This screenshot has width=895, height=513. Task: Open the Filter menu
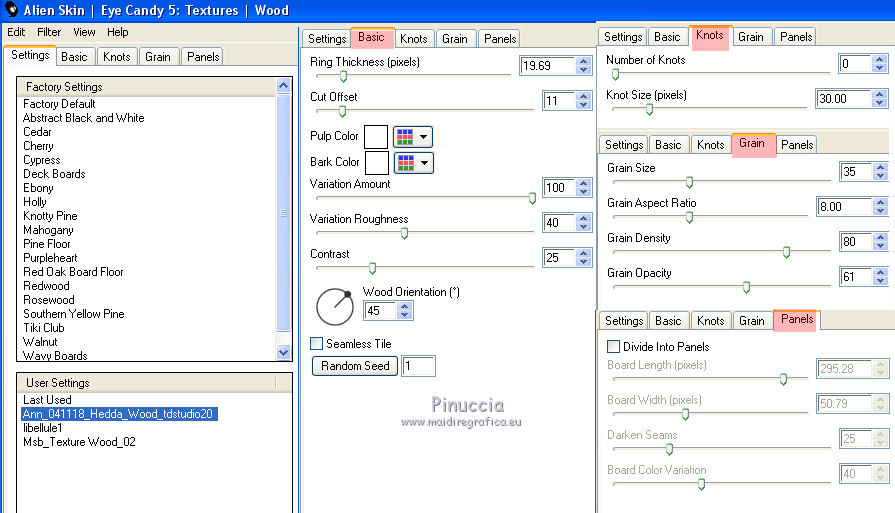[49, 32]
